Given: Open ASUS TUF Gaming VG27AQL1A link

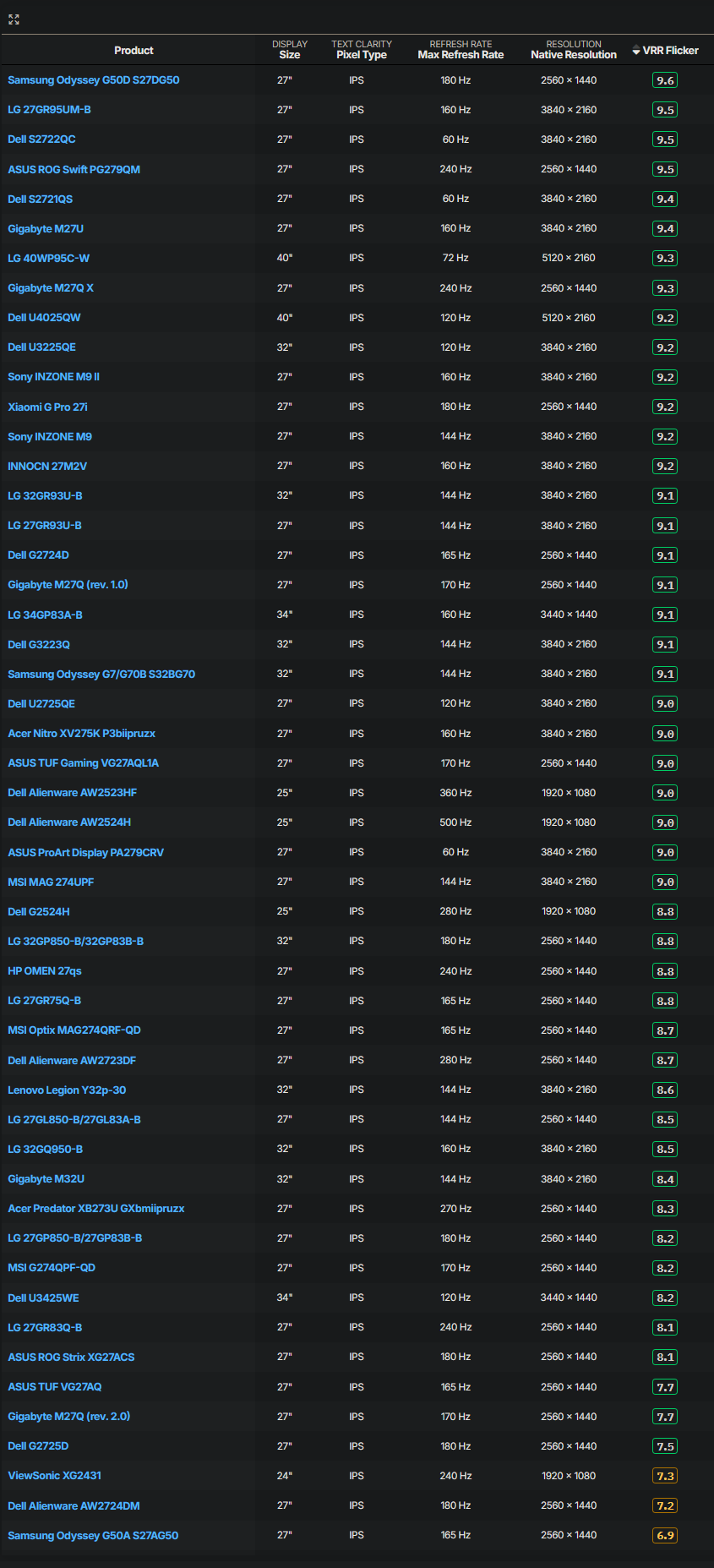Looking at the screenshot, I should point(83,763).
